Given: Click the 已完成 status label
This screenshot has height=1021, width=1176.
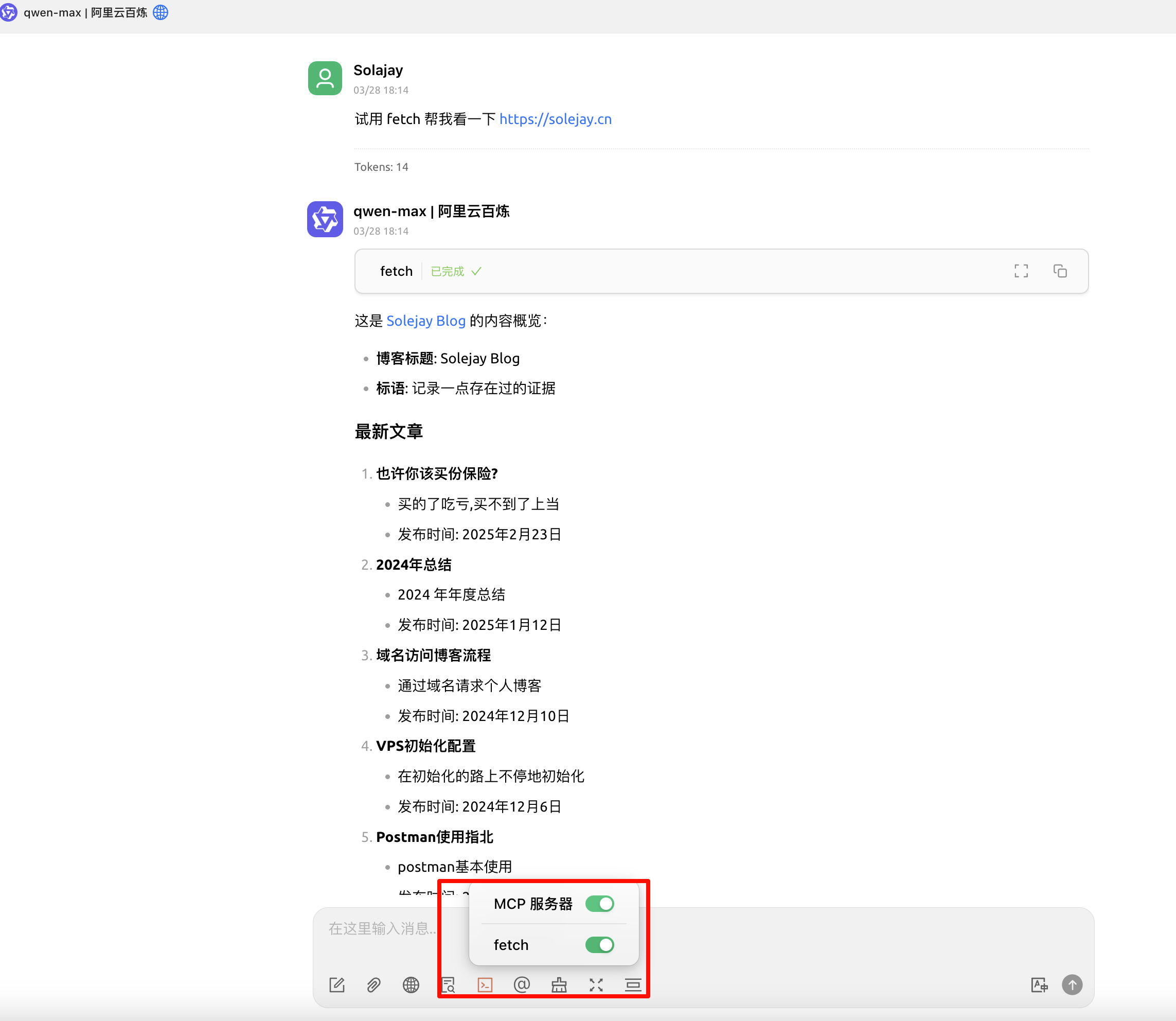Looking at the screenshot, I should (448, 271).
